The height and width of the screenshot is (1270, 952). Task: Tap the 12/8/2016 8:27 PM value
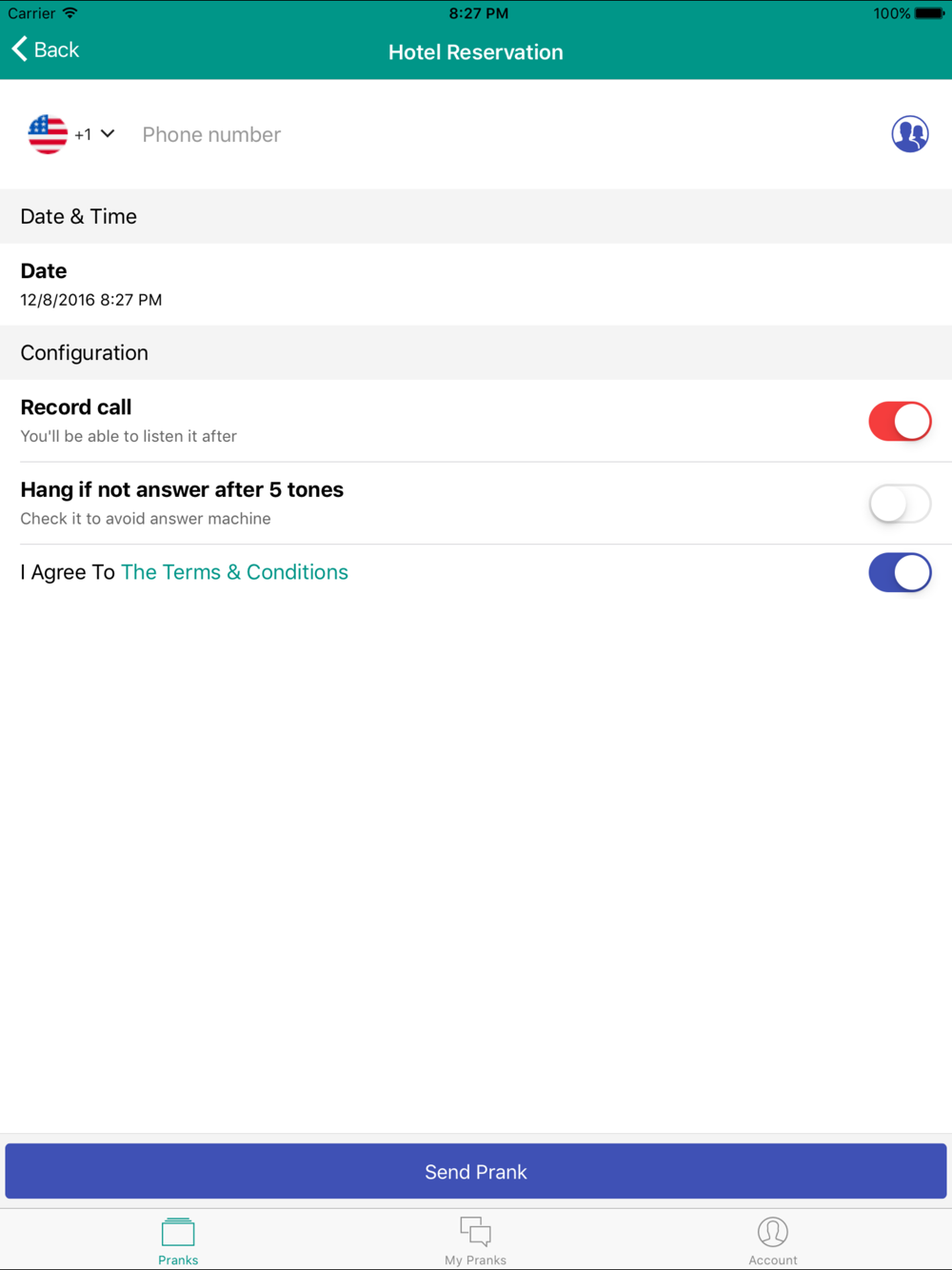point(91,300)
